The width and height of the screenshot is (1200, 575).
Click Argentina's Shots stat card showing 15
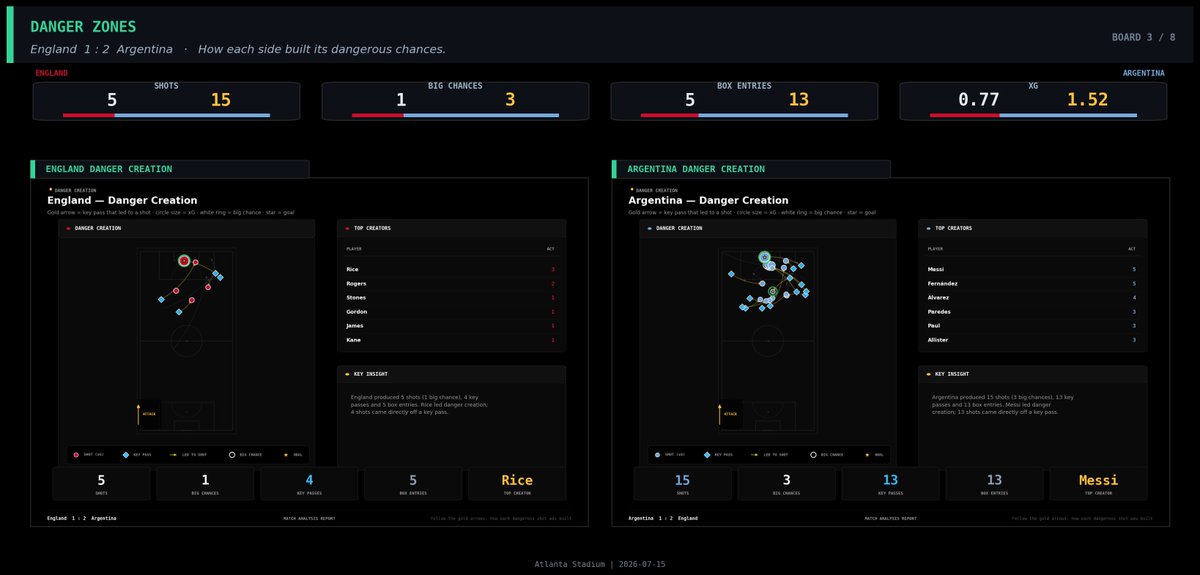(x=682, y=484)
